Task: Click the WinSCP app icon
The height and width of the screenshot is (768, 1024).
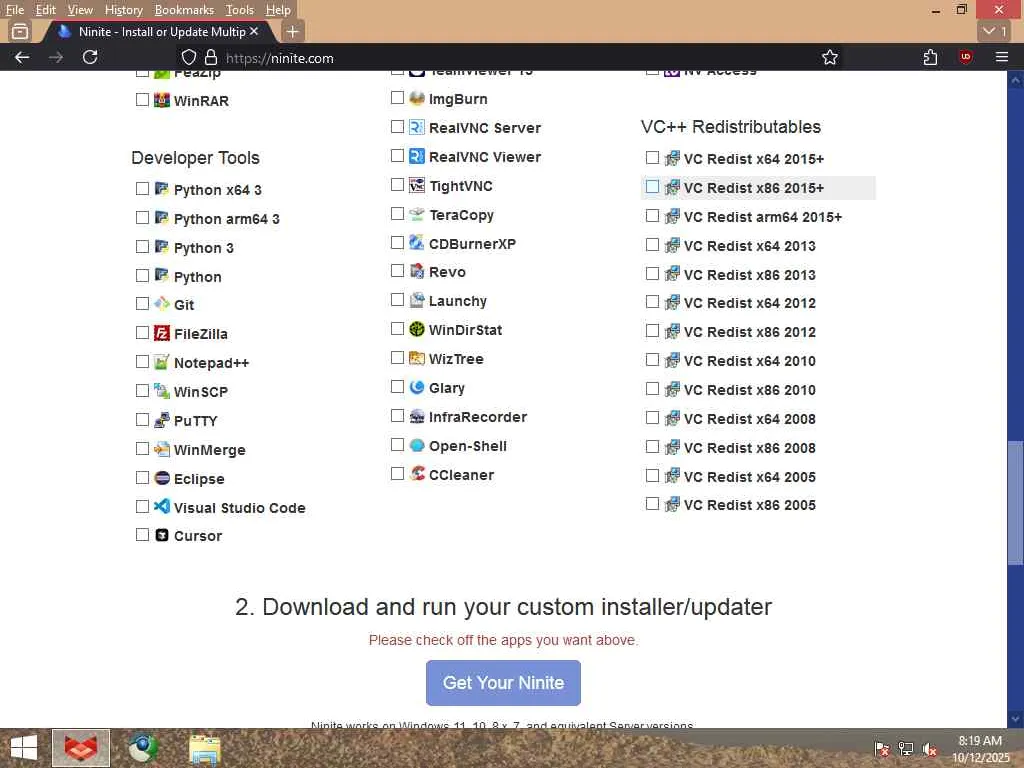Action: [161, 391]
